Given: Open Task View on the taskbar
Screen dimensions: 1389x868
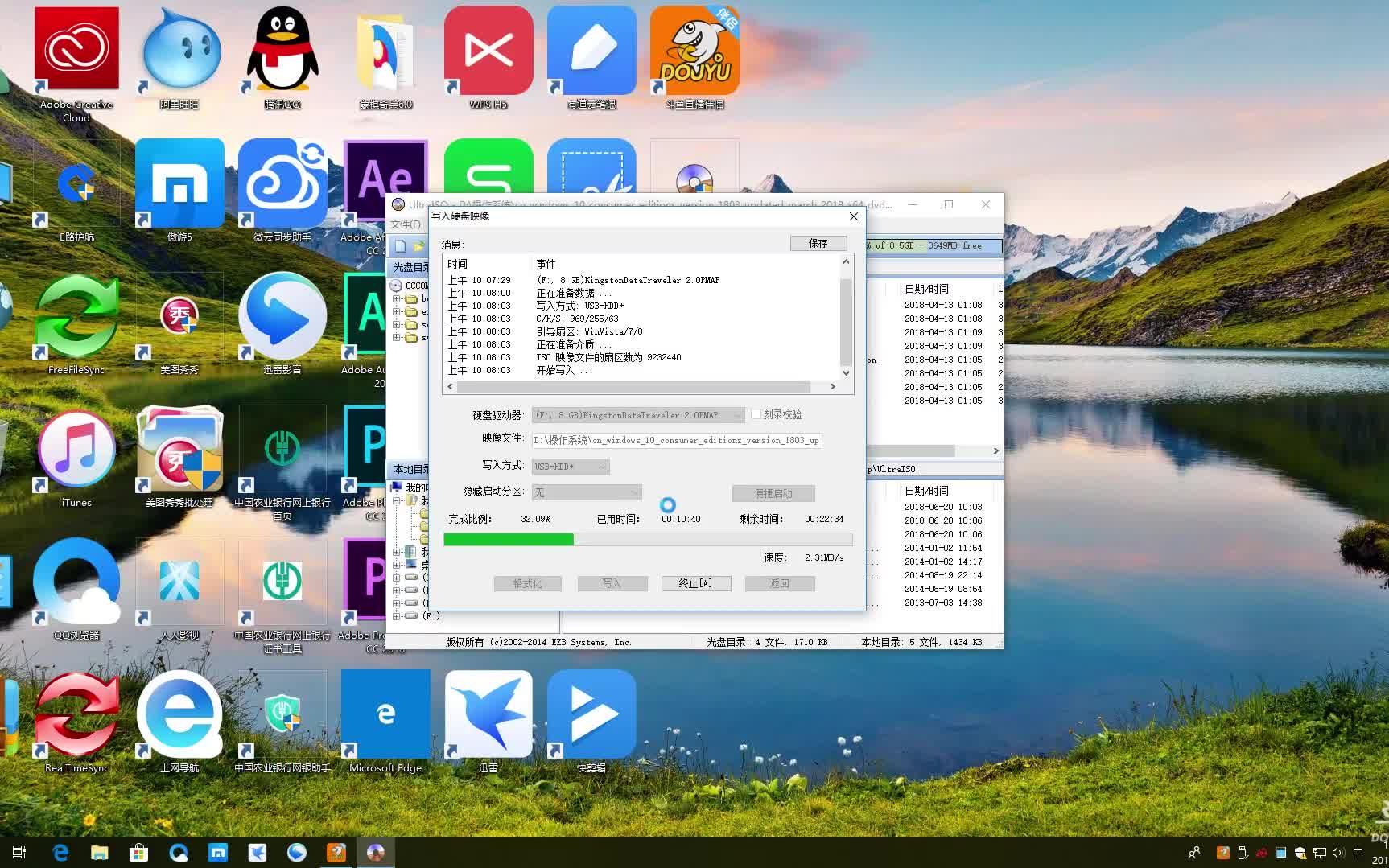Looking at the screenshot, I should pyautogui.click(x=19, y=852).
